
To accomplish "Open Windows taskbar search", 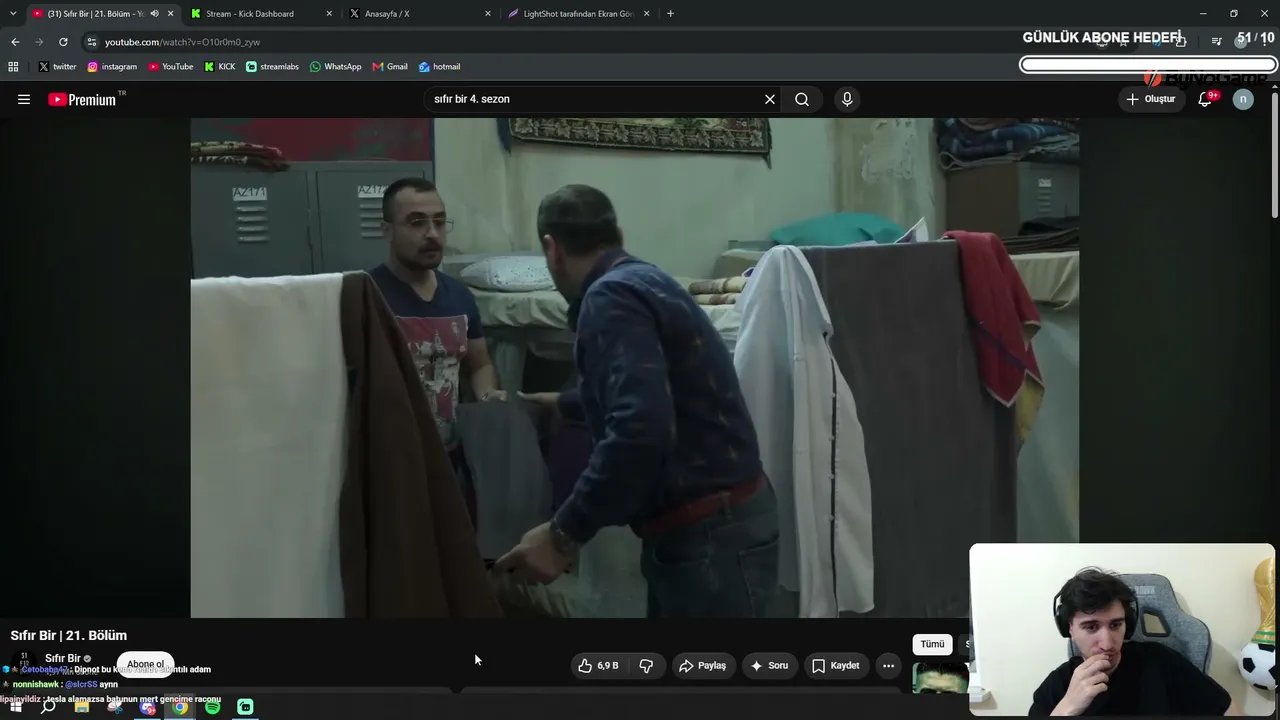I will 48,707.
